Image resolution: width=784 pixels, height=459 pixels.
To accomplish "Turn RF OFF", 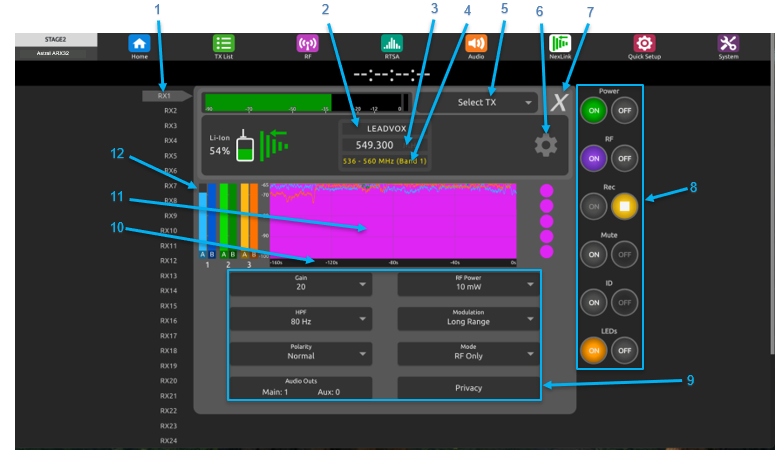I will point(624,158).
